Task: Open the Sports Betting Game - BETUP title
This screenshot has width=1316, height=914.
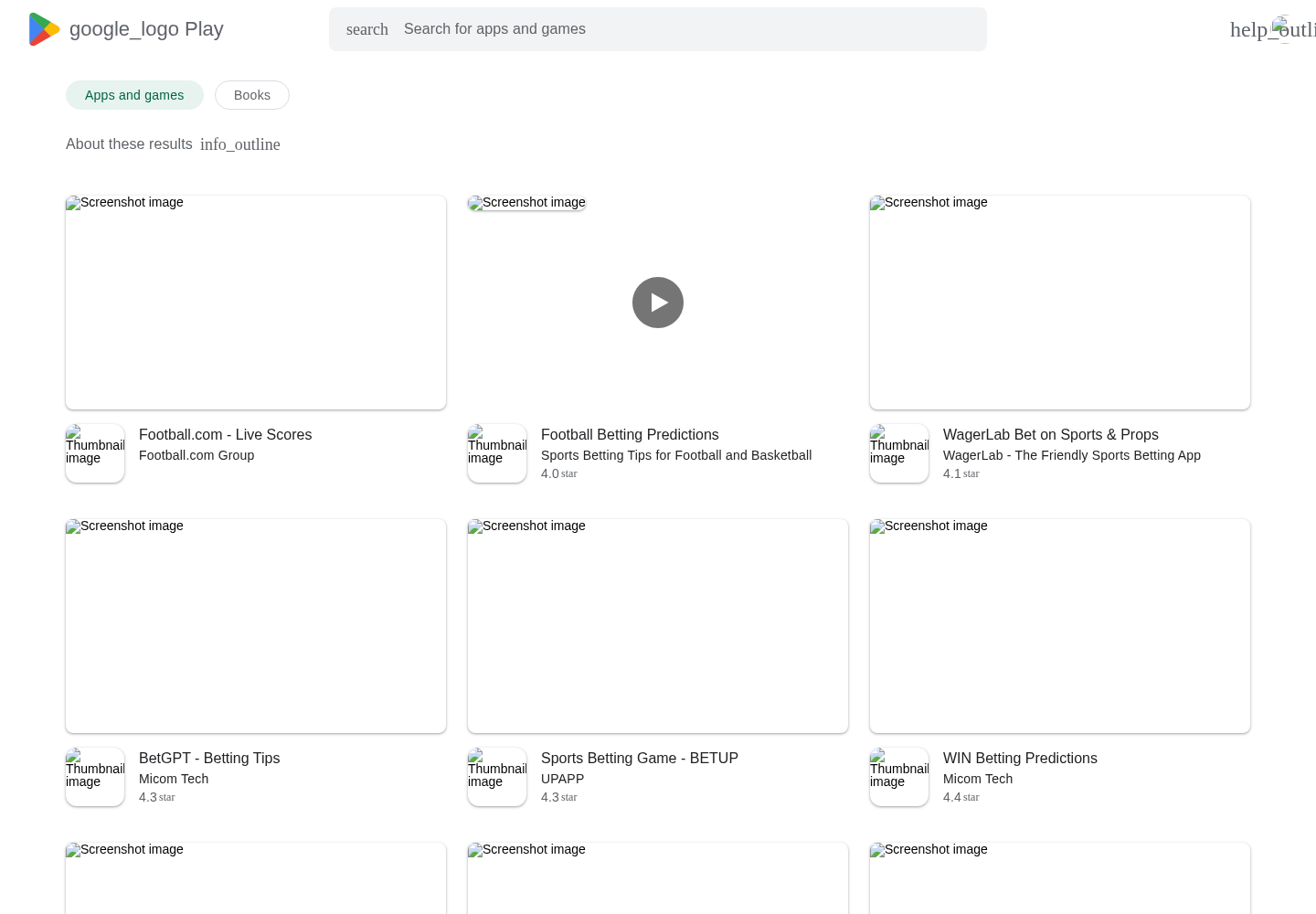Action: tap(640, 759)
